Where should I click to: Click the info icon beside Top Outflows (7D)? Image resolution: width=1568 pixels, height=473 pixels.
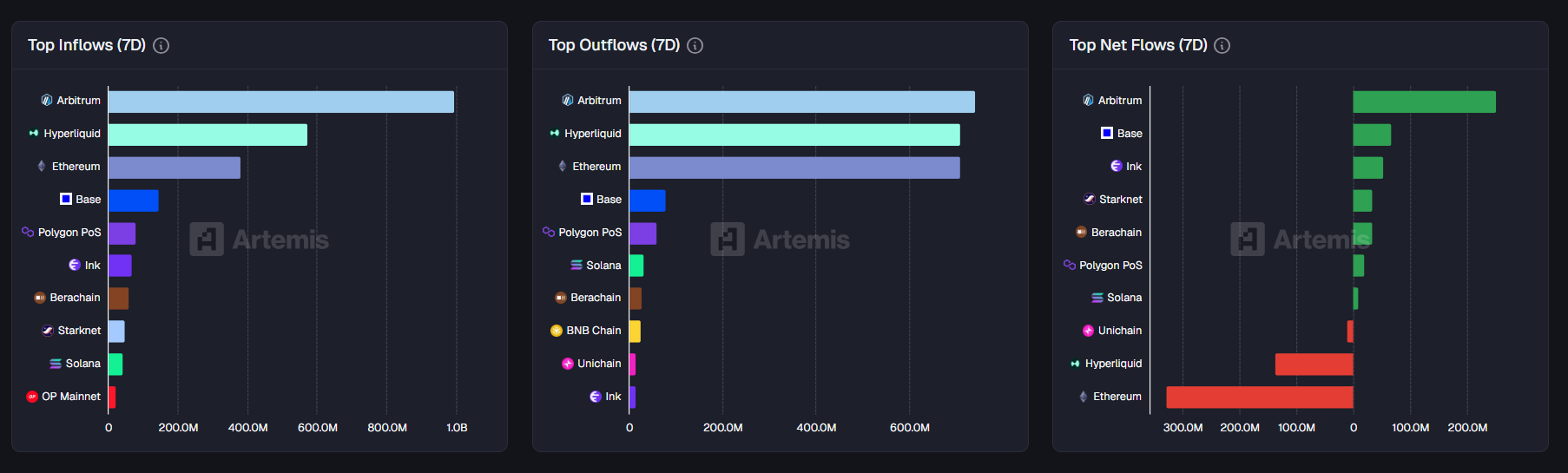coord(695,46)
